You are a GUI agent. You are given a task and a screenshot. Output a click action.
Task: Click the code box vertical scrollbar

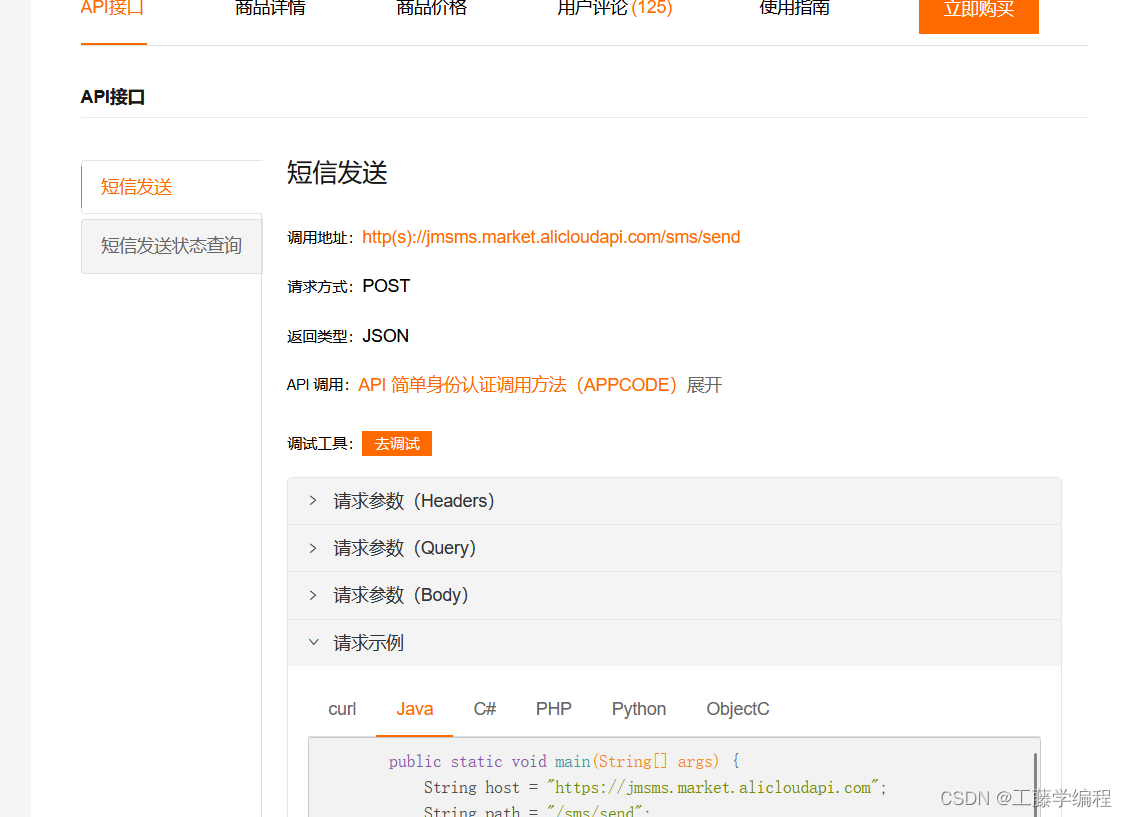click(x=1035, y=784)
